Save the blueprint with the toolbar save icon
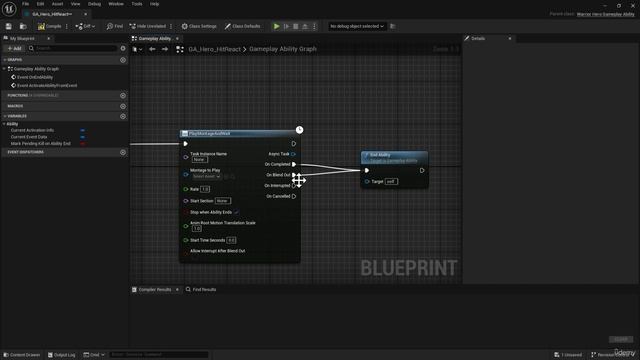 click(9, 26)
